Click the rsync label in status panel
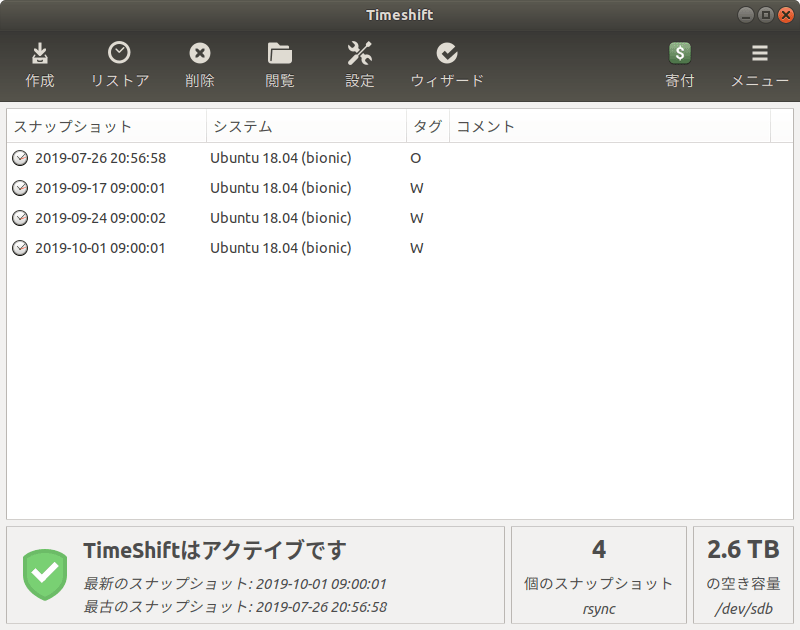Viewport: 800px width, 630px height. 599,609
